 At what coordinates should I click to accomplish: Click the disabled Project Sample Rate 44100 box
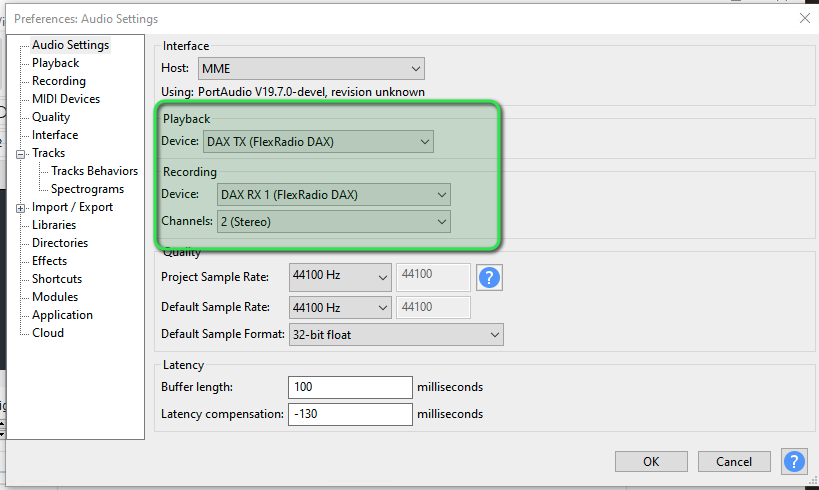(433, 277)
